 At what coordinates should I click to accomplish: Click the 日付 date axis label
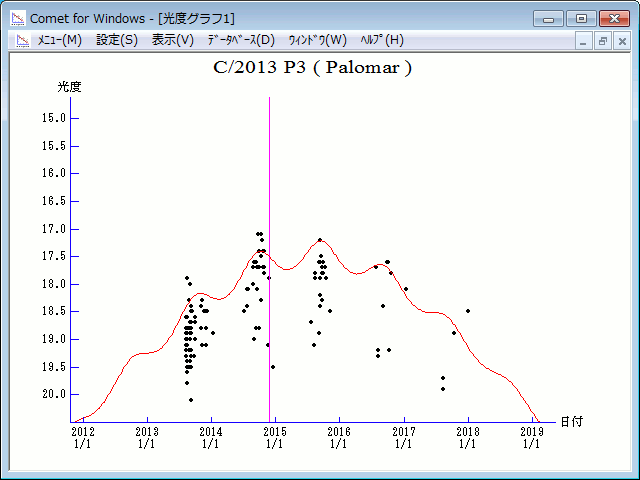(x=571, y=422)
